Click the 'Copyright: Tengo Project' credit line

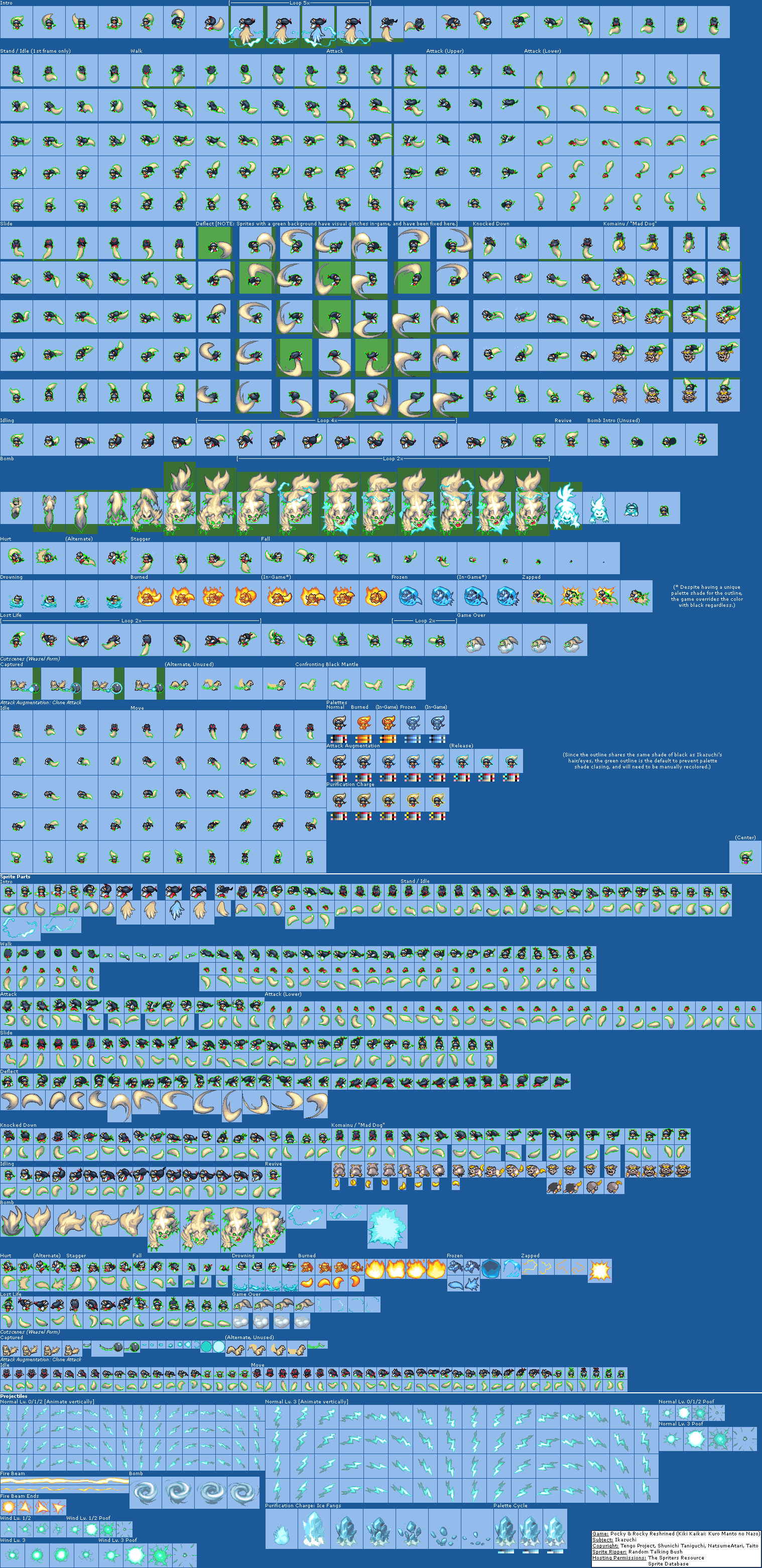coord(675,1545)
